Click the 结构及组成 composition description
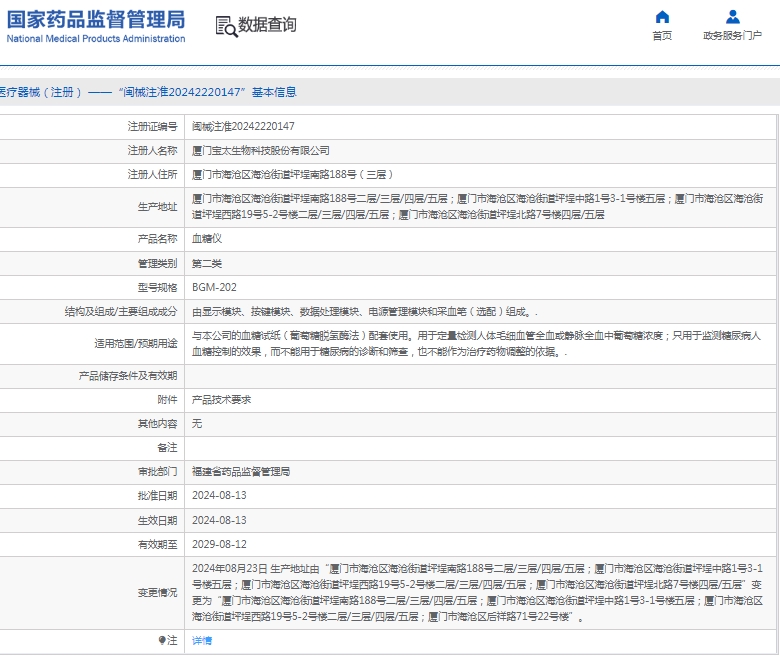780x659 pixels. (365, 312)
